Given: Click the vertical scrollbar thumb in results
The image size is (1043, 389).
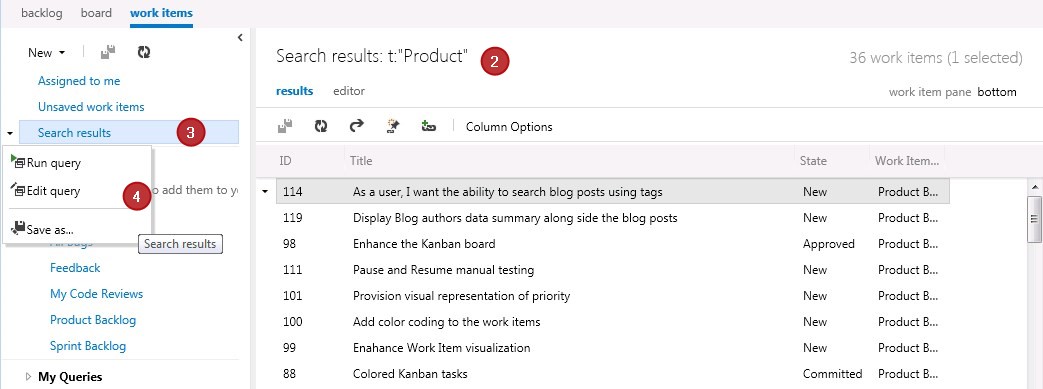Looking at the screenshot, I should 1034,219.
